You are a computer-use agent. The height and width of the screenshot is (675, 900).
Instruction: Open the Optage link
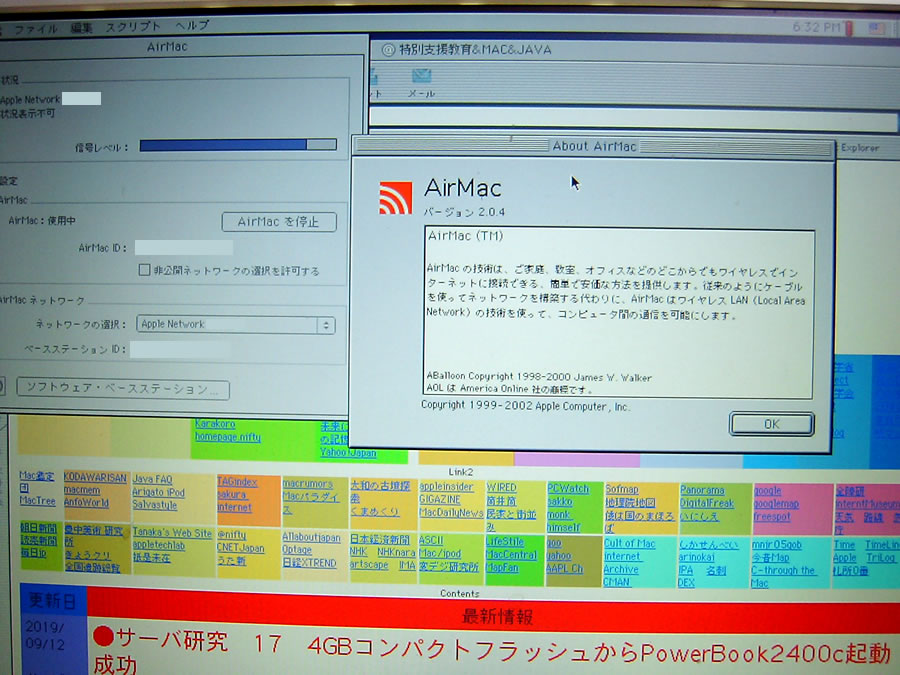pyautogui.click(x=297, y=550)
